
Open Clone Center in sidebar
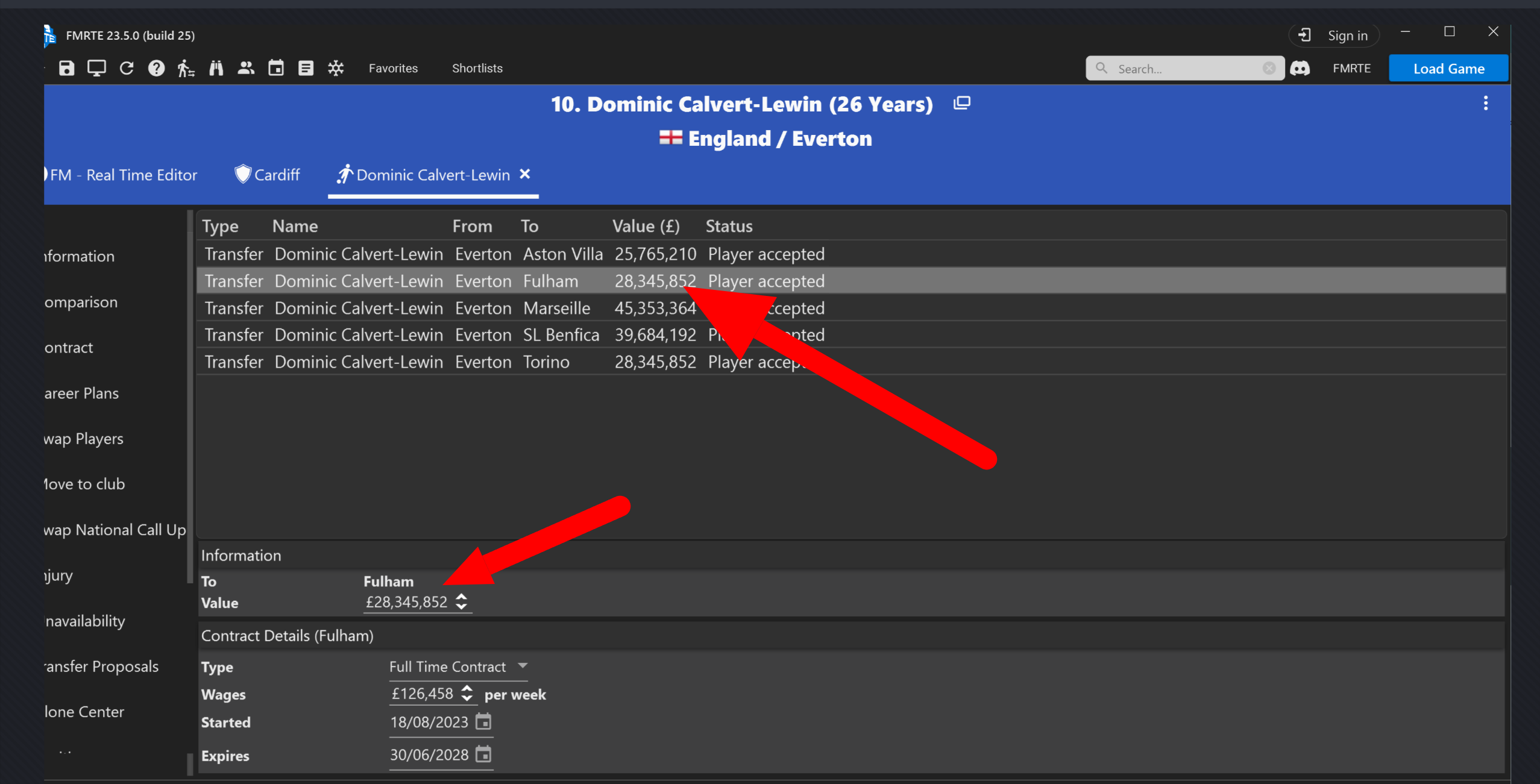coord(84,712)
